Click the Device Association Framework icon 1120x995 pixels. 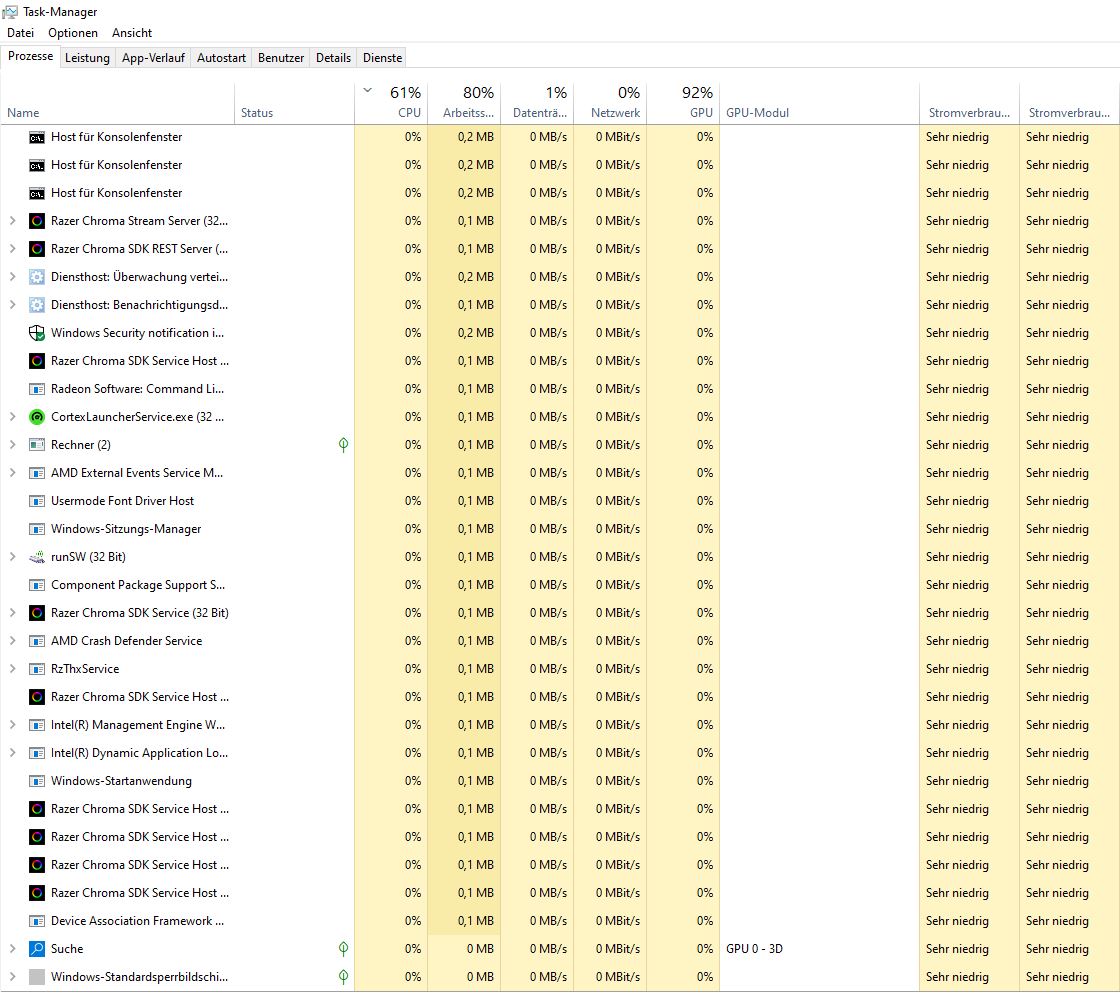[37, 921]
